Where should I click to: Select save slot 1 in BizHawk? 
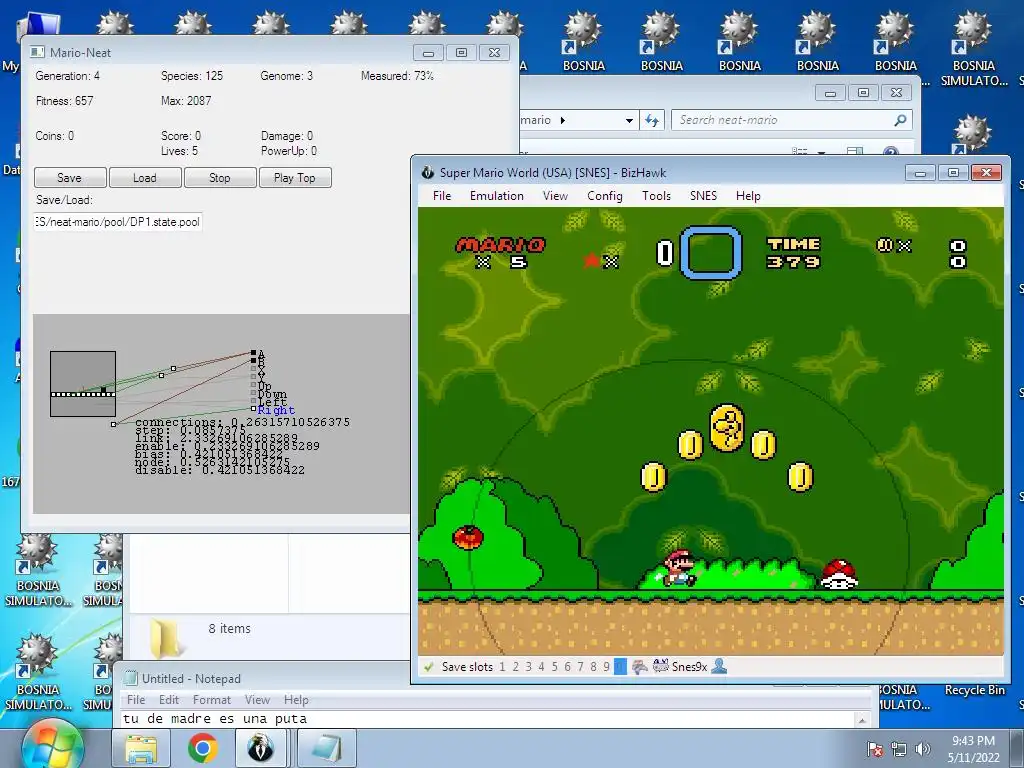(x=502, y=667)
